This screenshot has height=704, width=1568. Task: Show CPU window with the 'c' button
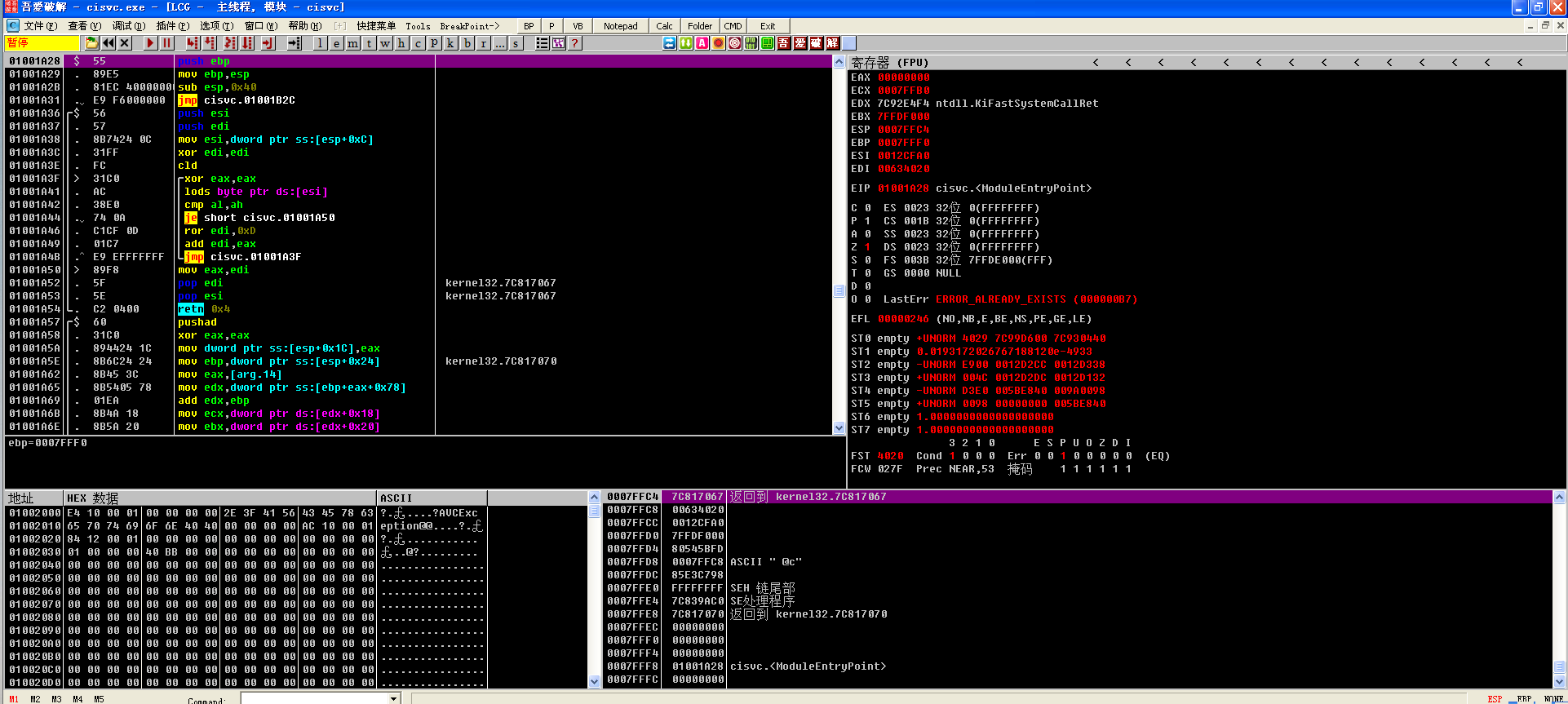point(419,43)
